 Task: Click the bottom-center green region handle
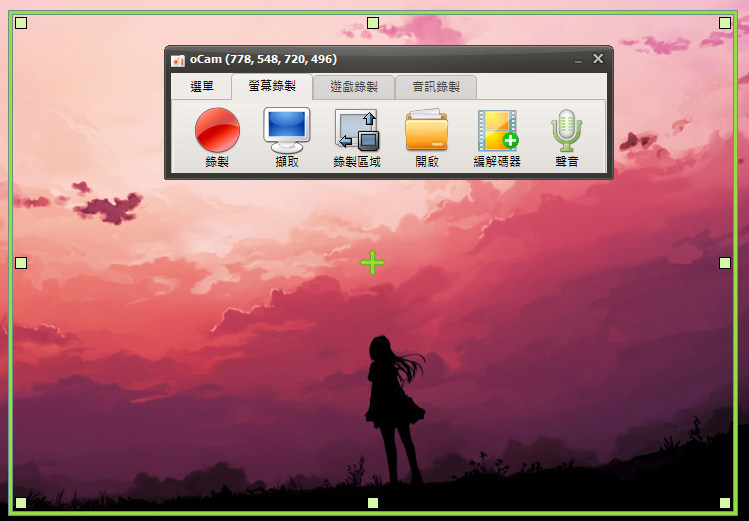373,503
